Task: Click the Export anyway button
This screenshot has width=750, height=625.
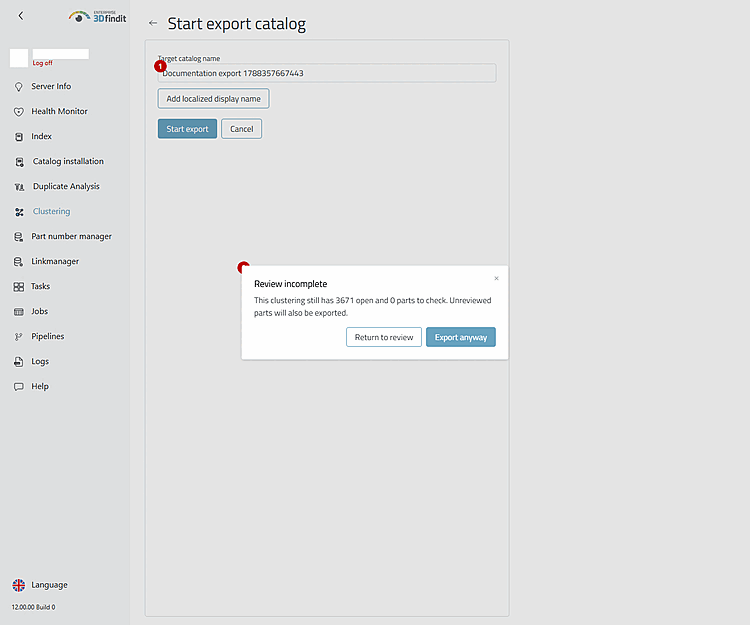Action: pyautogui.click(x=461, y=337)
